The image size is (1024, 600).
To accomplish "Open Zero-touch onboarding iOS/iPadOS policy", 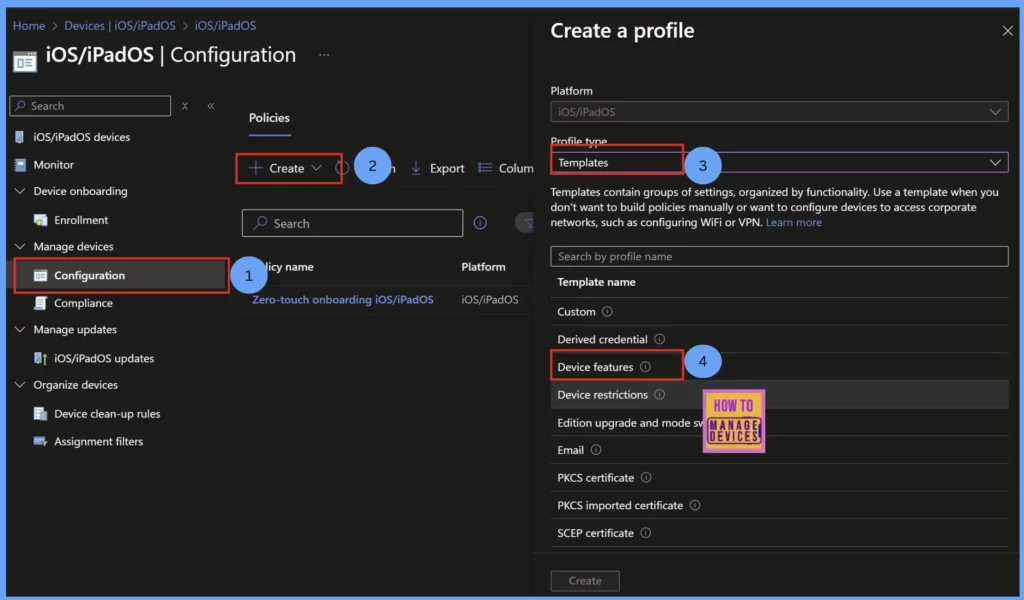I will point(343,300).
